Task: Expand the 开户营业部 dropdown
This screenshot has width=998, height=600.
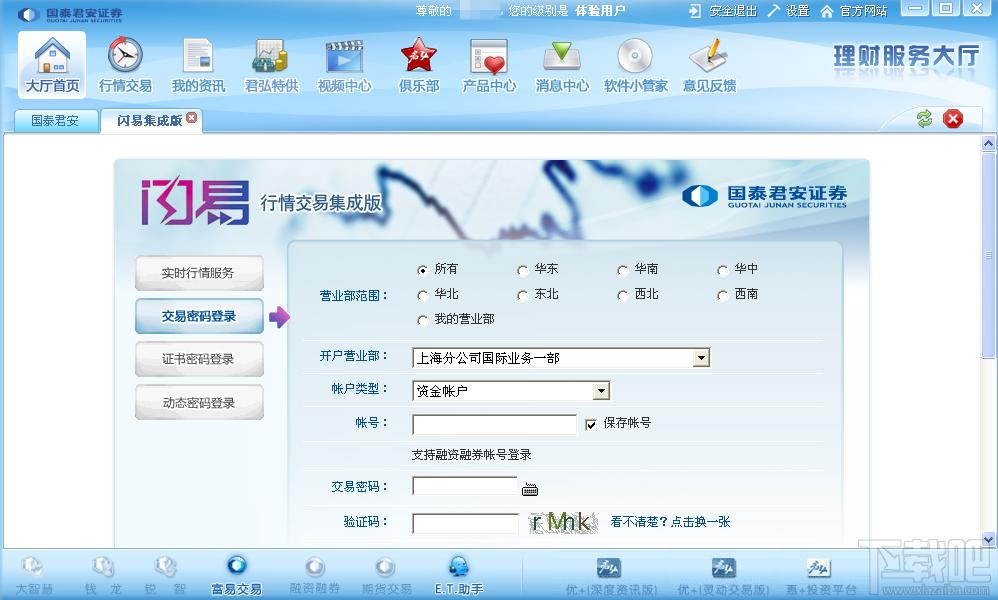Action: pos(701,358)
